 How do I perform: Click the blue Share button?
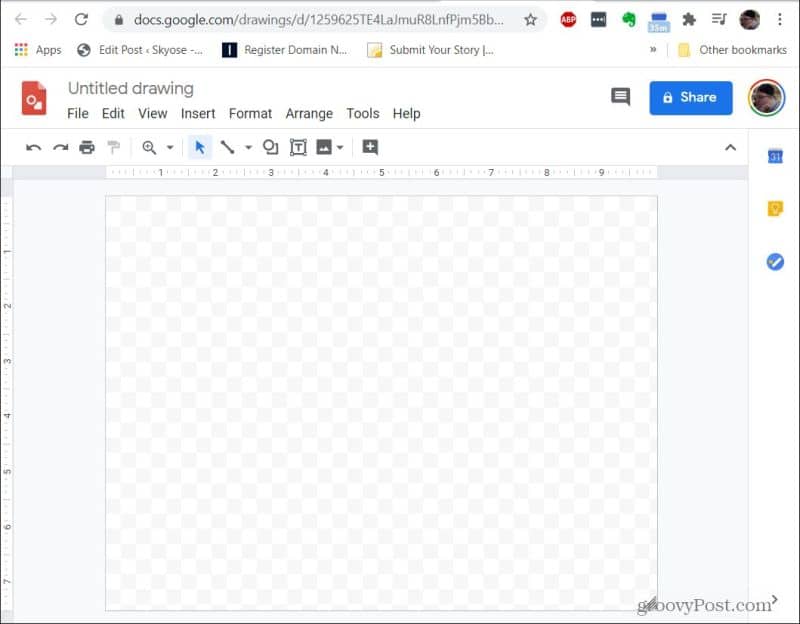[691, 97]
